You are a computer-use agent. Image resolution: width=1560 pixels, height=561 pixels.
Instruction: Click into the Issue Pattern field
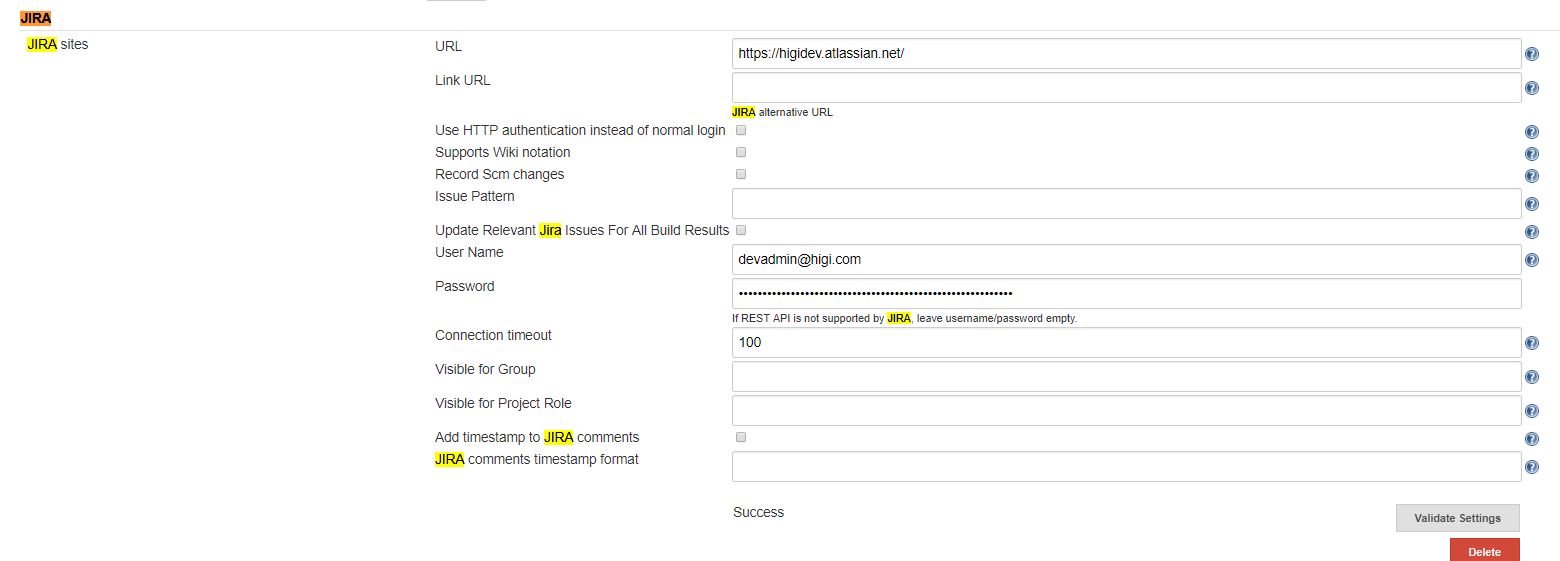(x=1126, y=204)
